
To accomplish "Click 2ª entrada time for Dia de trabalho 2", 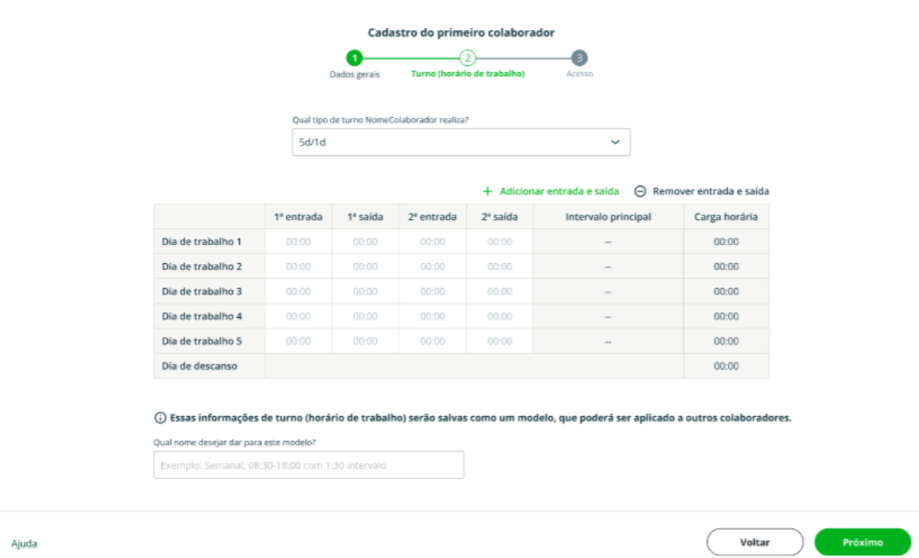I will click(x=432, y=266).
